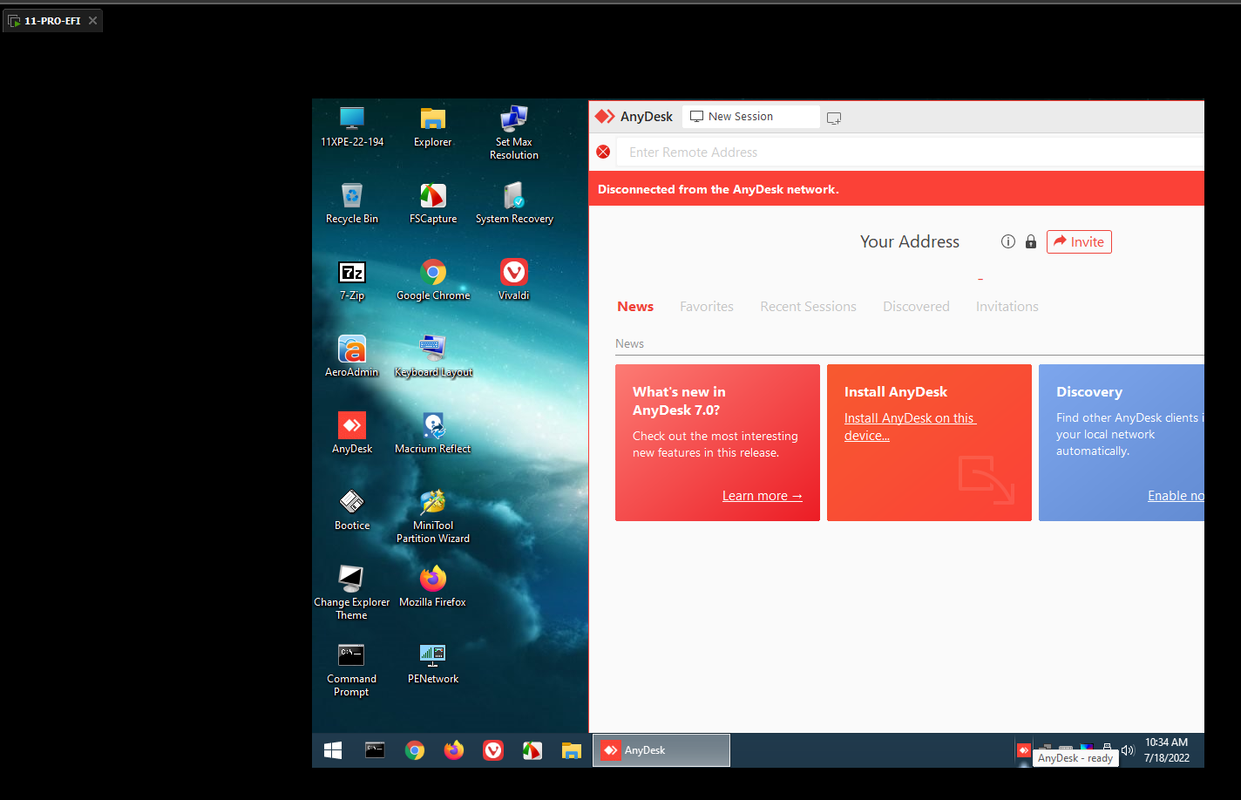Launch Google Chrome desktop shortcut
This screenshot has width=1241, height=800.
coord(433,280)
